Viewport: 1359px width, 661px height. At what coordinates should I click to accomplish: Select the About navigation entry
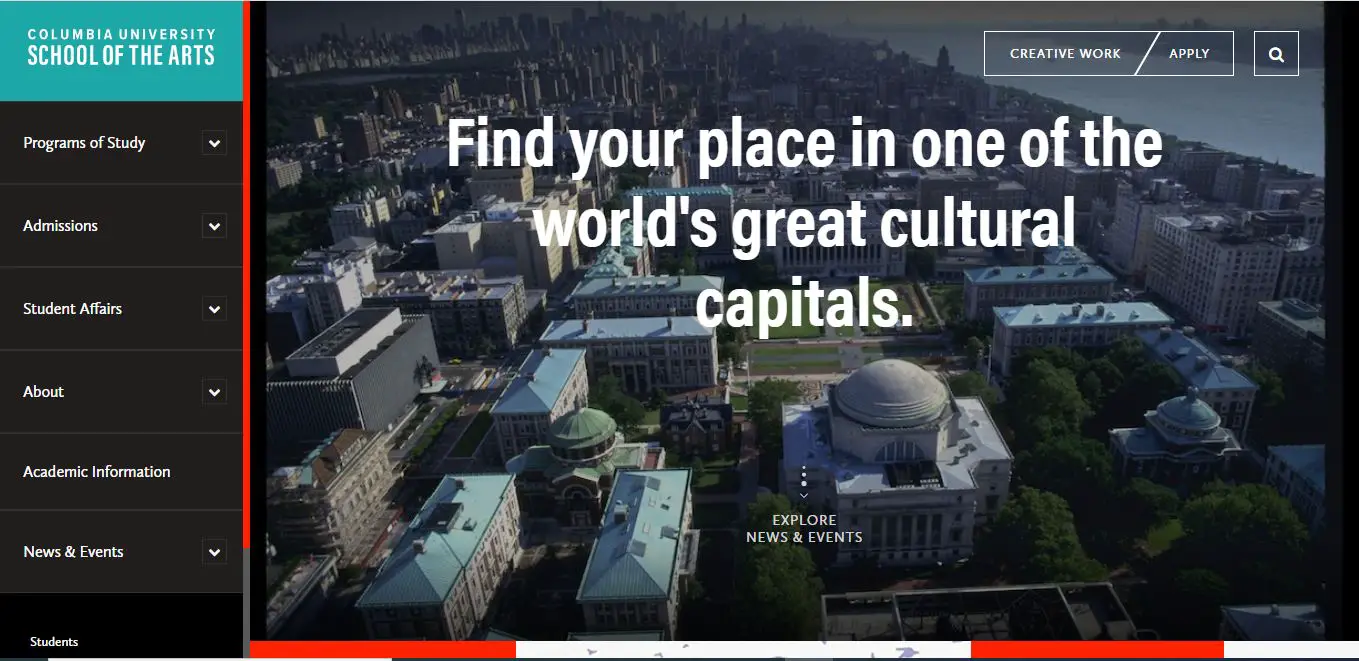point(42,391)
